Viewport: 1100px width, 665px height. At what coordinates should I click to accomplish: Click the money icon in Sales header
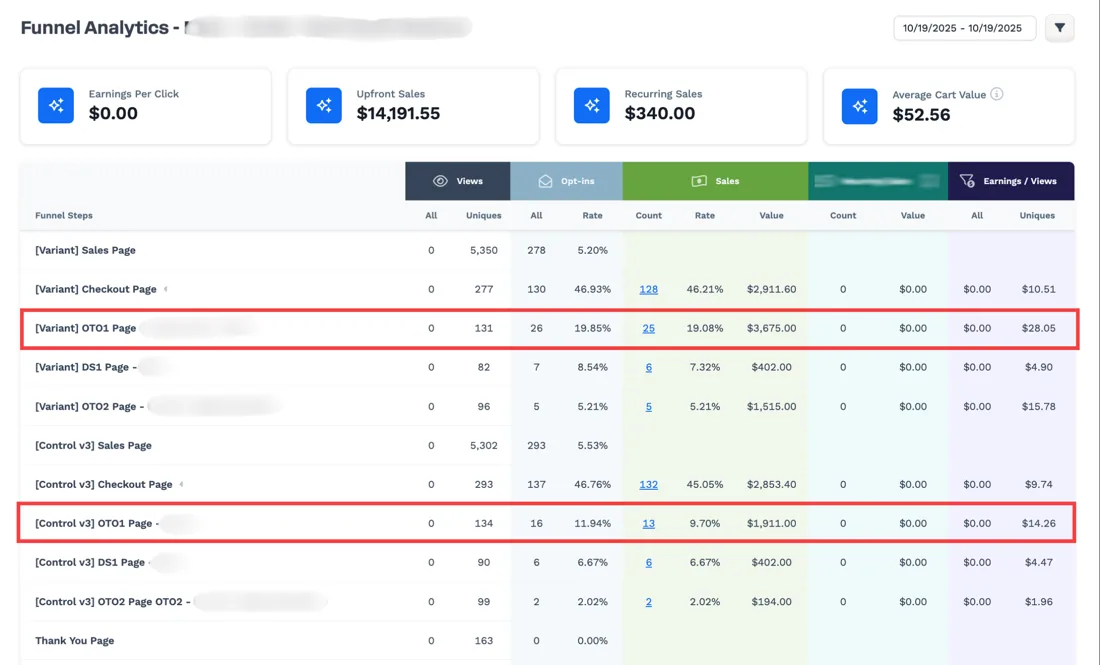(x=699, y=181)
